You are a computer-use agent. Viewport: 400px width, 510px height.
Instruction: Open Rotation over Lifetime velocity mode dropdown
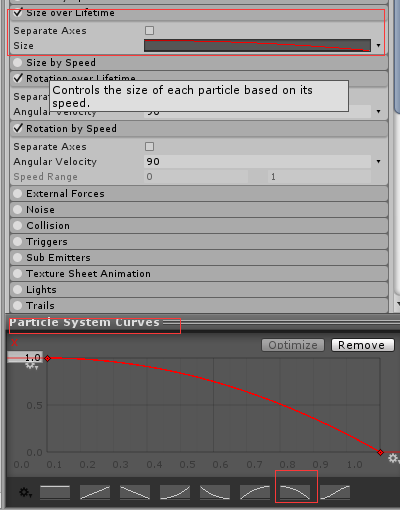click(378, 111)
